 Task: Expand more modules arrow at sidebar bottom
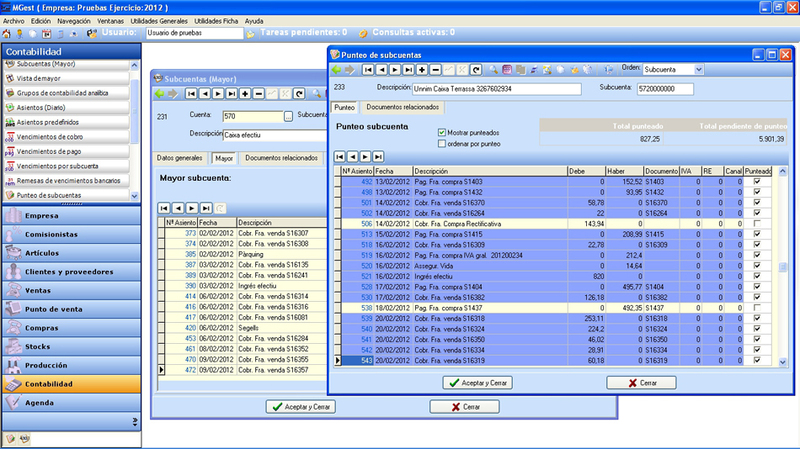[135, 422]
